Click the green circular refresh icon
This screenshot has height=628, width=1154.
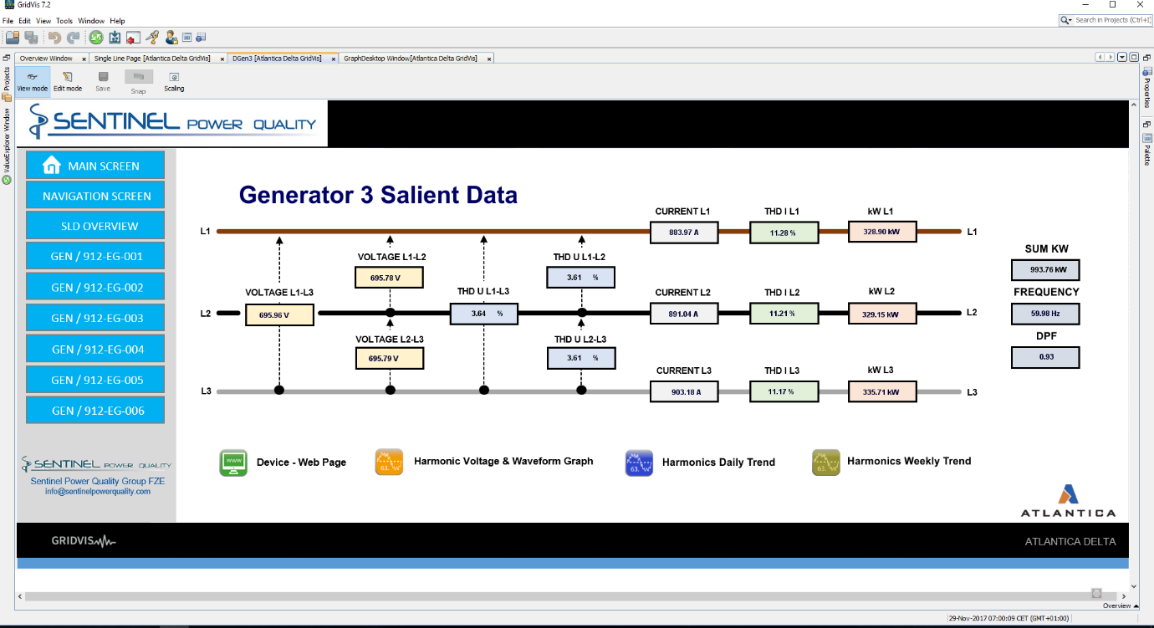(x=96, y=37)
